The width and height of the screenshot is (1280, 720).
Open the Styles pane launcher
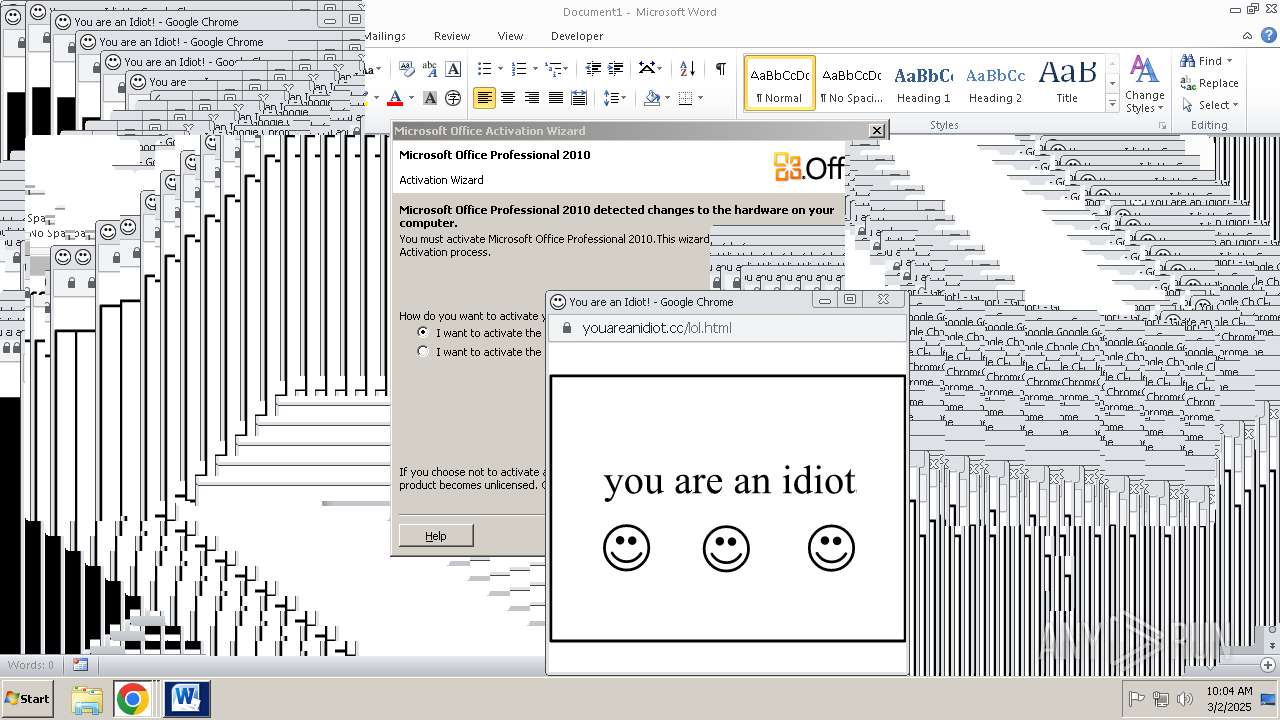pos(1162,126)
